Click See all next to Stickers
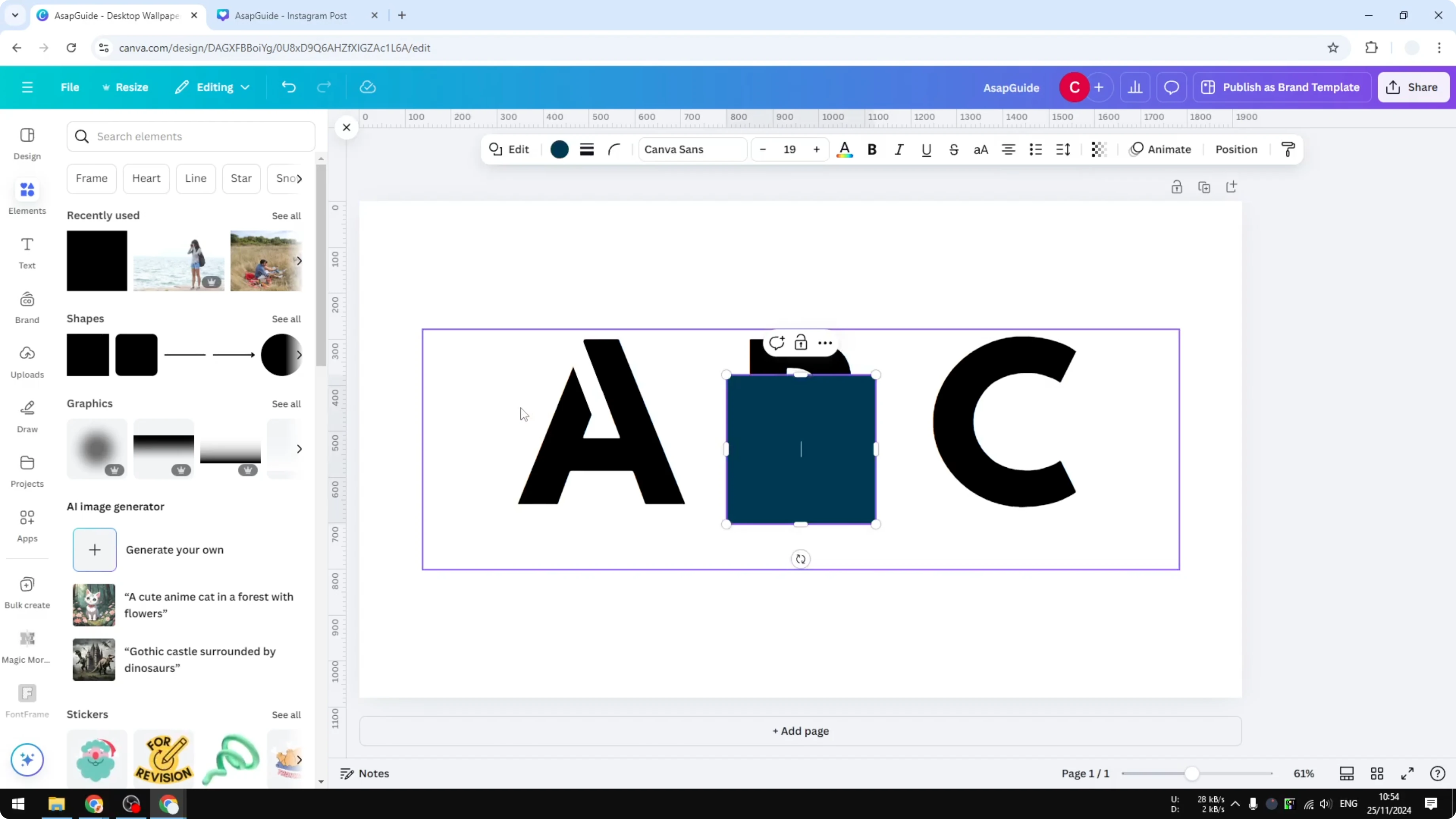The image size is (1456, 819). tap(286, 715)
